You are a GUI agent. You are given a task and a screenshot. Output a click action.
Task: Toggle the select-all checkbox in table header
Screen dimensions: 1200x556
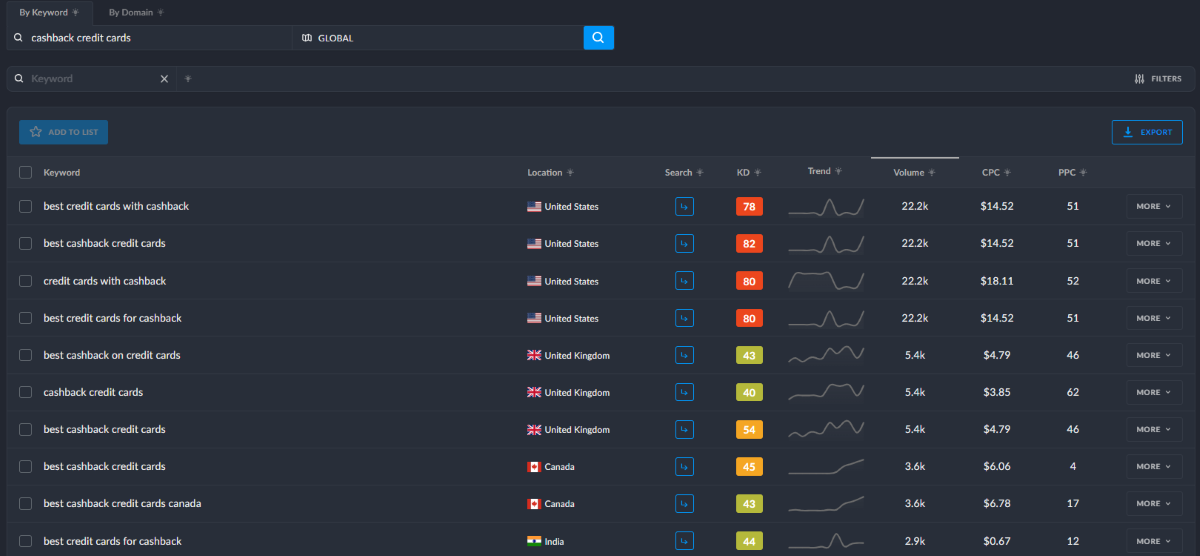pos(25,173)
